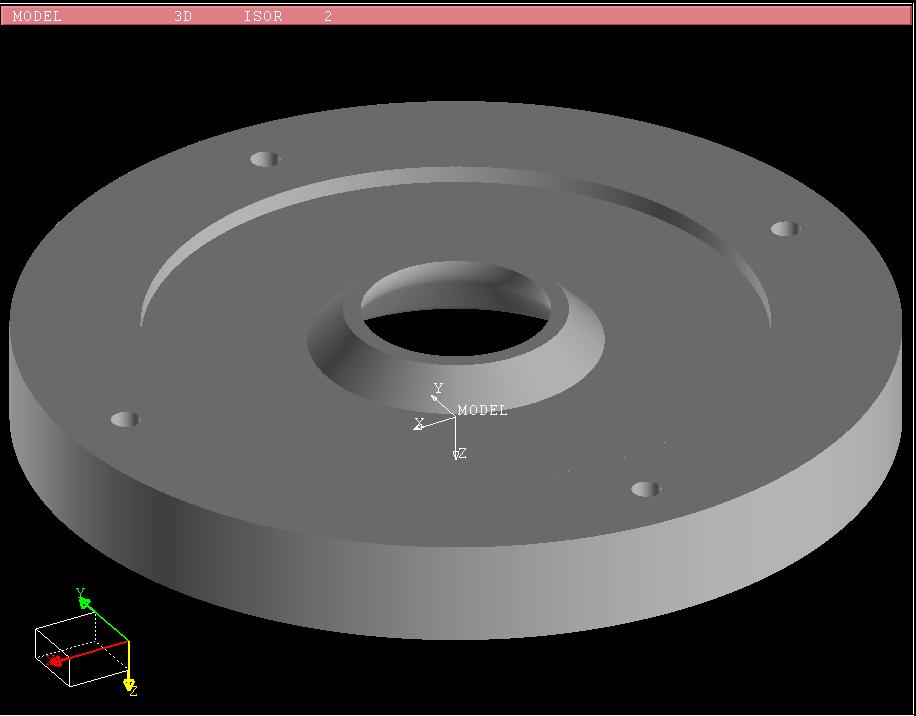Select the lower-right bolt hole on the flange
Screen dimensions: 916x716
coord(646,489)
